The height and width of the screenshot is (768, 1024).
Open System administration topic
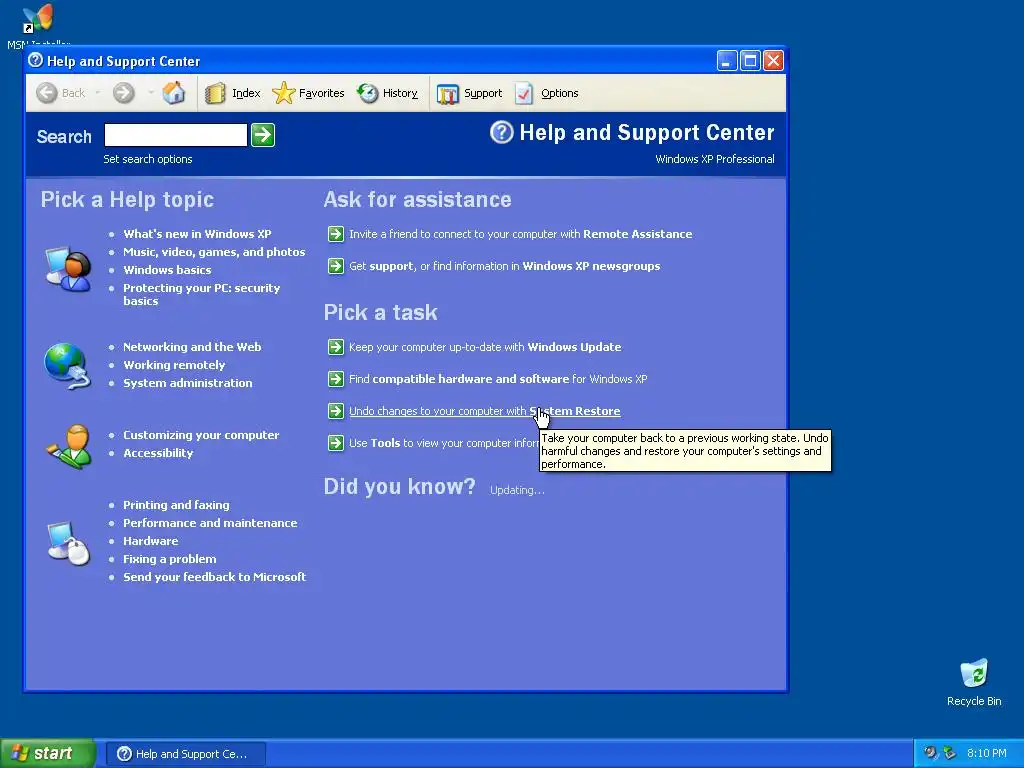[187, 383]
